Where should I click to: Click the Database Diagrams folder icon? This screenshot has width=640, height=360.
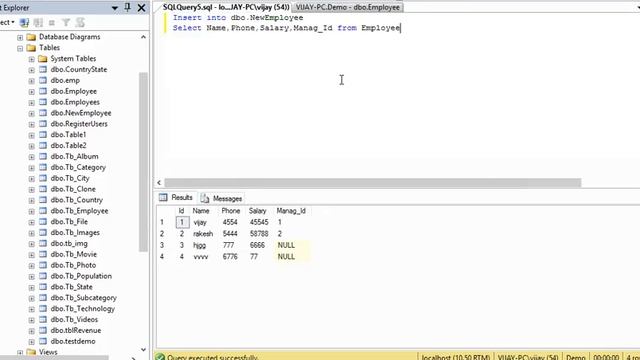click(x=31, y=37)
